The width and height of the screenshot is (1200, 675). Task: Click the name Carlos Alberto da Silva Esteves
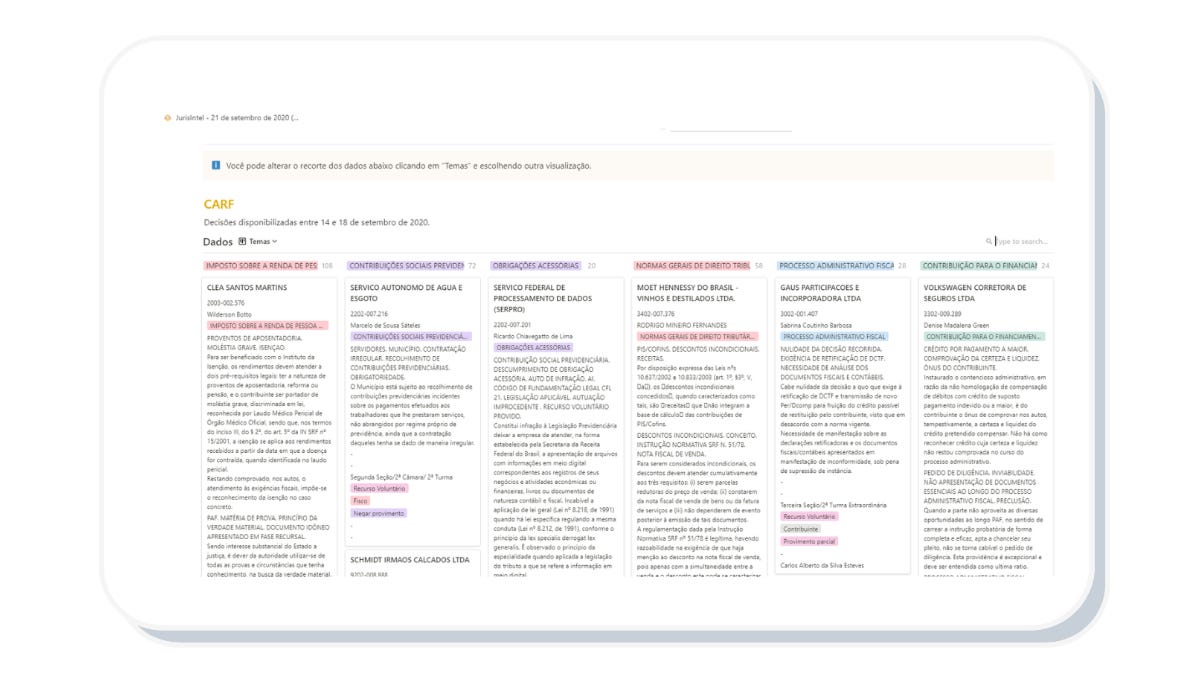pos(824,566)
